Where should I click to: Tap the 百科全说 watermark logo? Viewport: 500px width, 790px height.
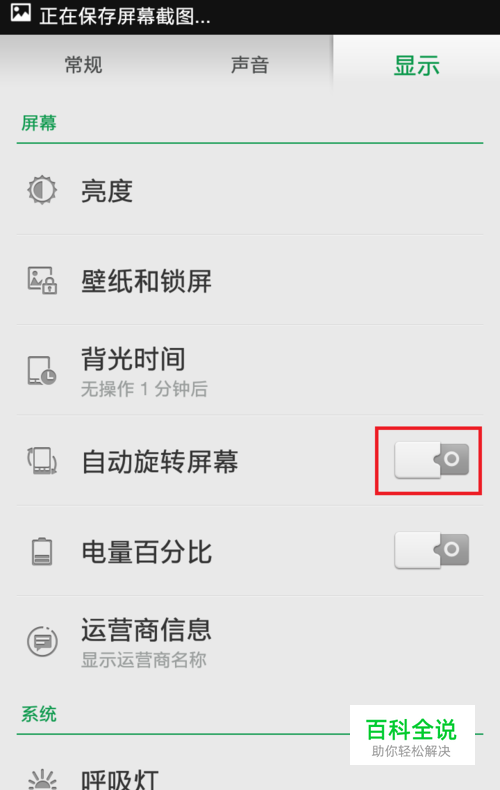tap(412, 735)
